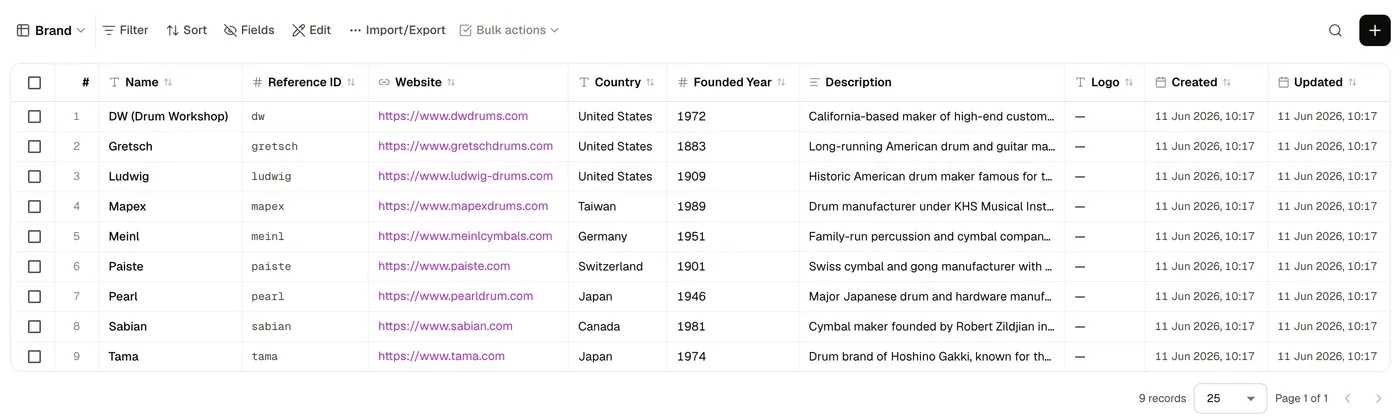
Task: Select the Gretsch row checkbox
Action: click(x=34, y=146)
